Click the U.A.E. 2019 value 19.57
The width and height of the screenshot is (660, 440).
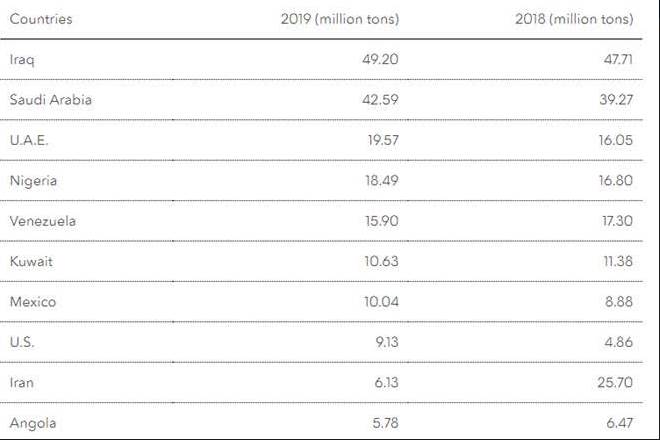pos(382,141)
